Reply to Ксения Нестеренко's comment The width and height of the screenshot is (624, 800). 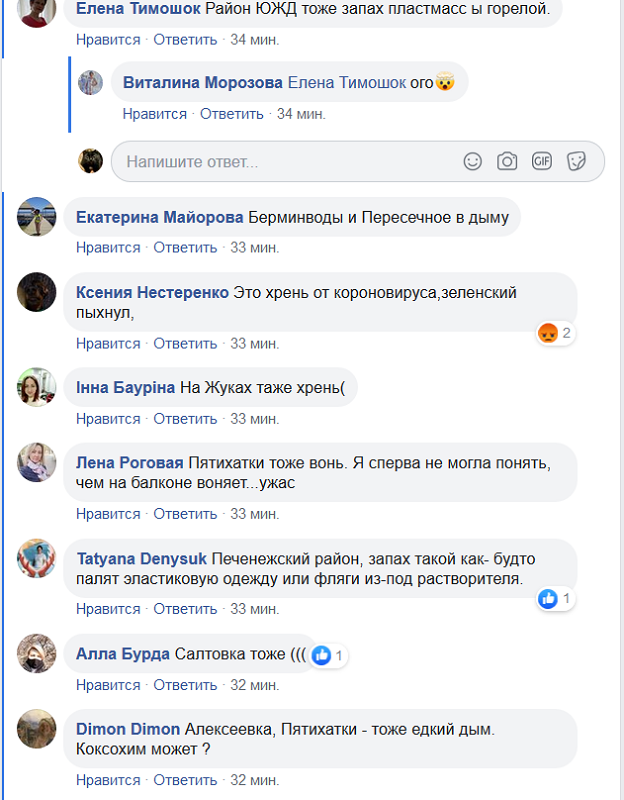[185, 344]
